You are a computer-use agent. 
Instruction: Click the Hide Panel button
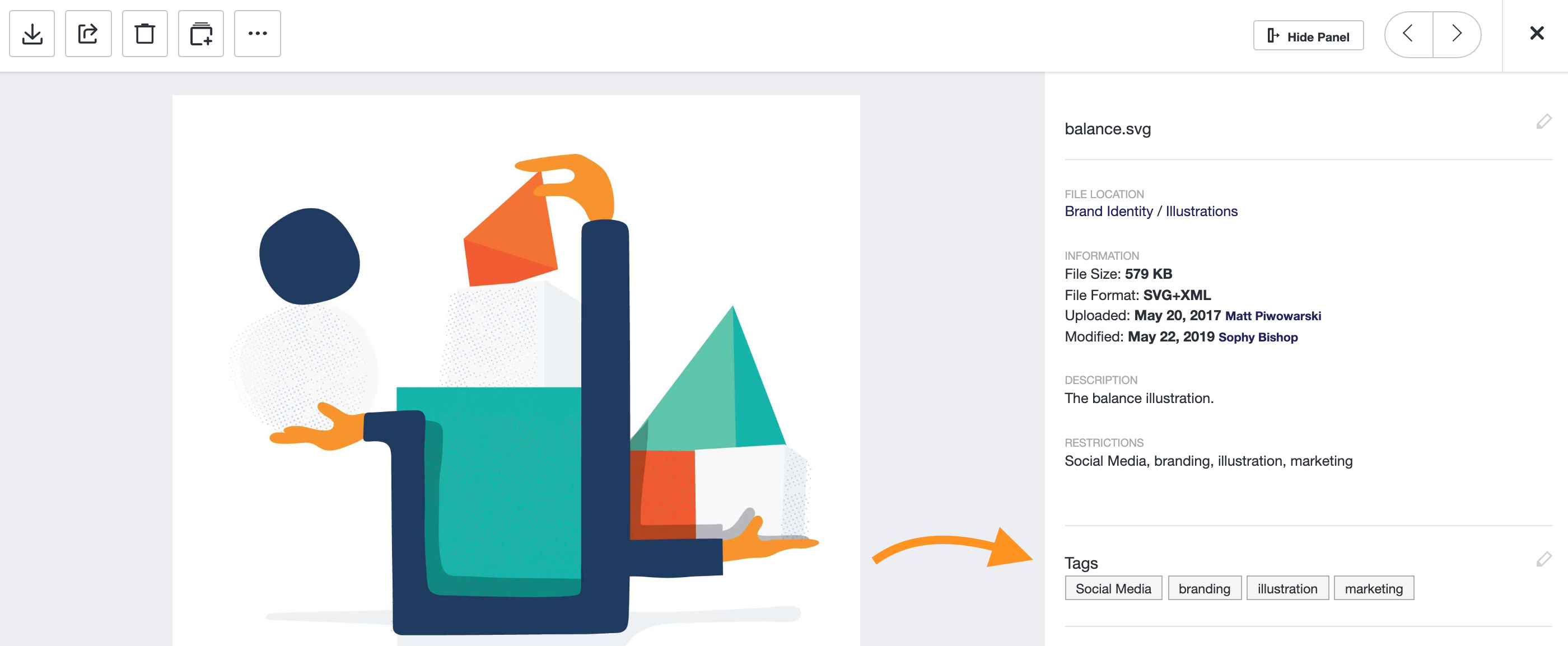pyautogui.click(x=1308, y=36)
